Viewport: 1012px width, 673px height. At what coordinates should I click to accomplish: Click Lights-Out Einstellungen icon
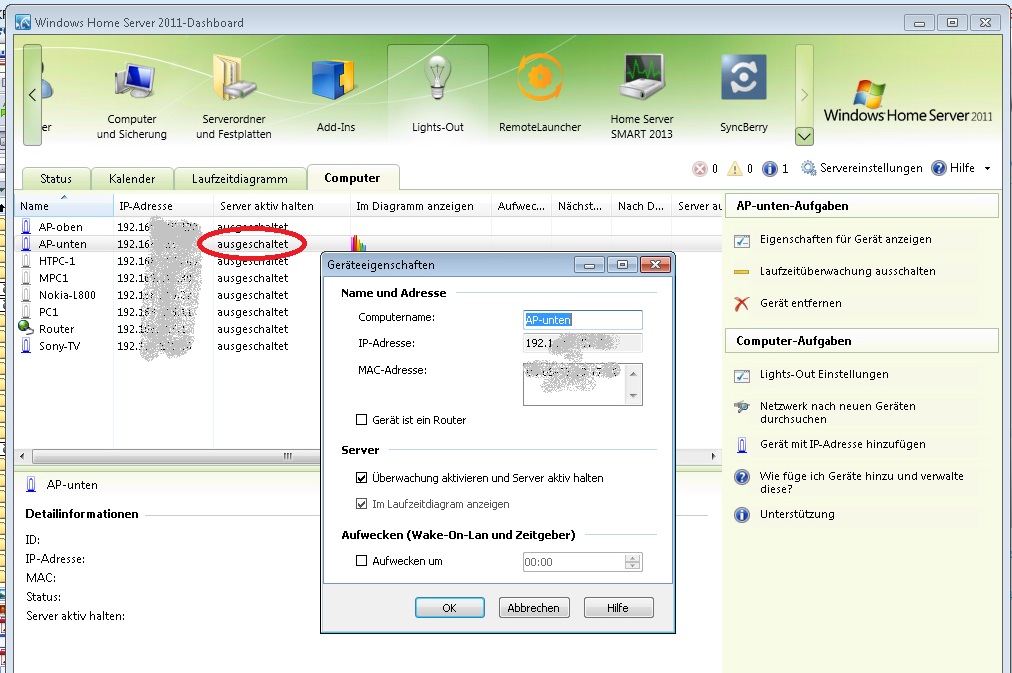coord(742,376)
